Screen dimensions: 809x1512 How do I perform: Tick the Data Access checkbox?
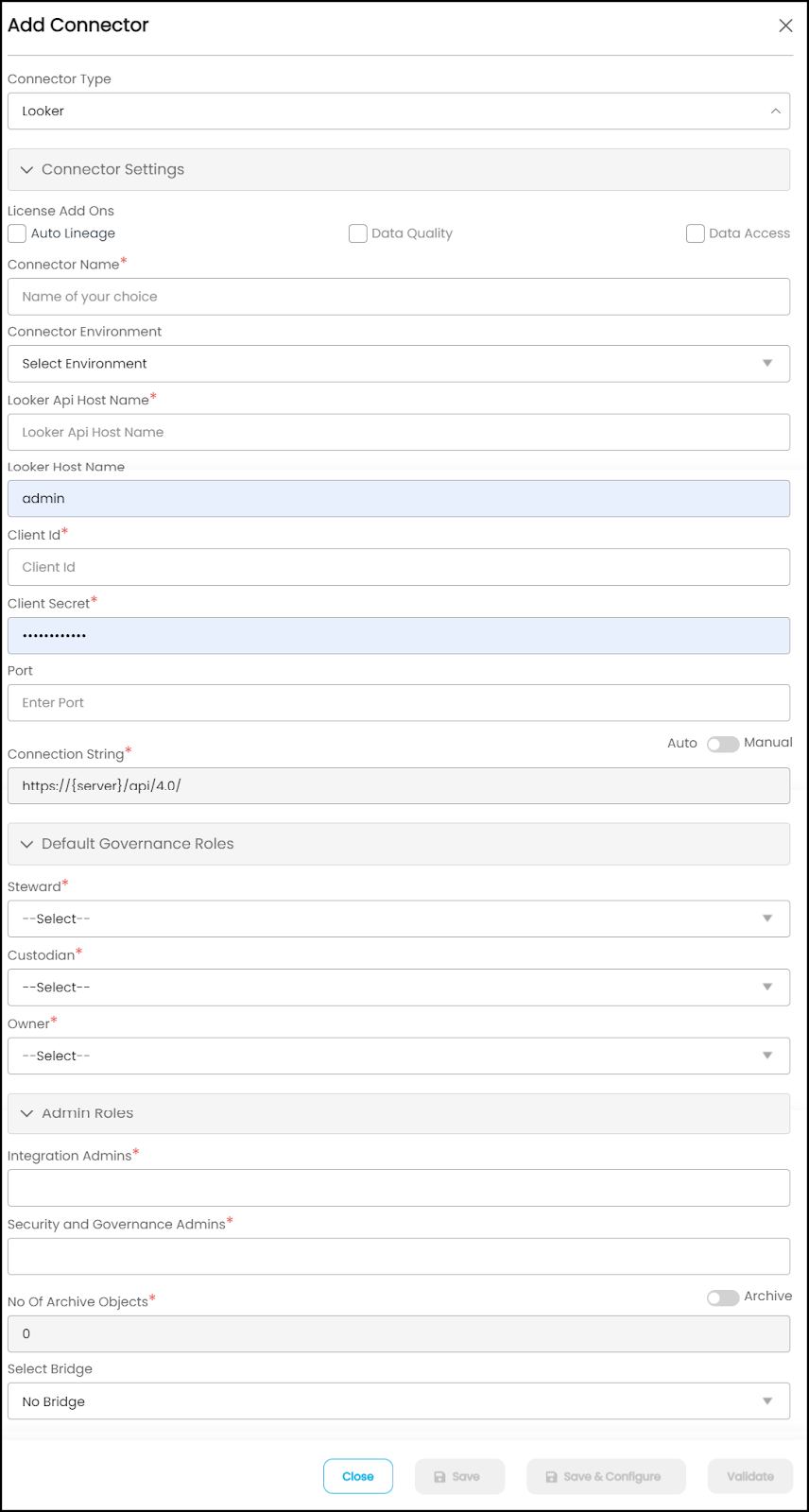(x=695, y=233)
